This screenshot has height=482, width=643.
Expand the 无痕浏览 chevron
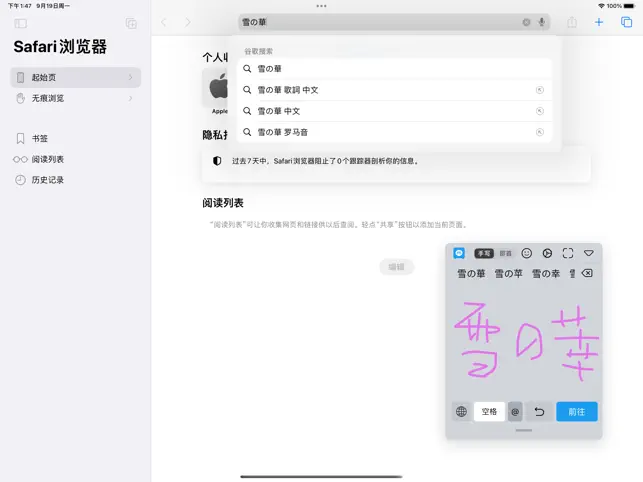(130, 98)
